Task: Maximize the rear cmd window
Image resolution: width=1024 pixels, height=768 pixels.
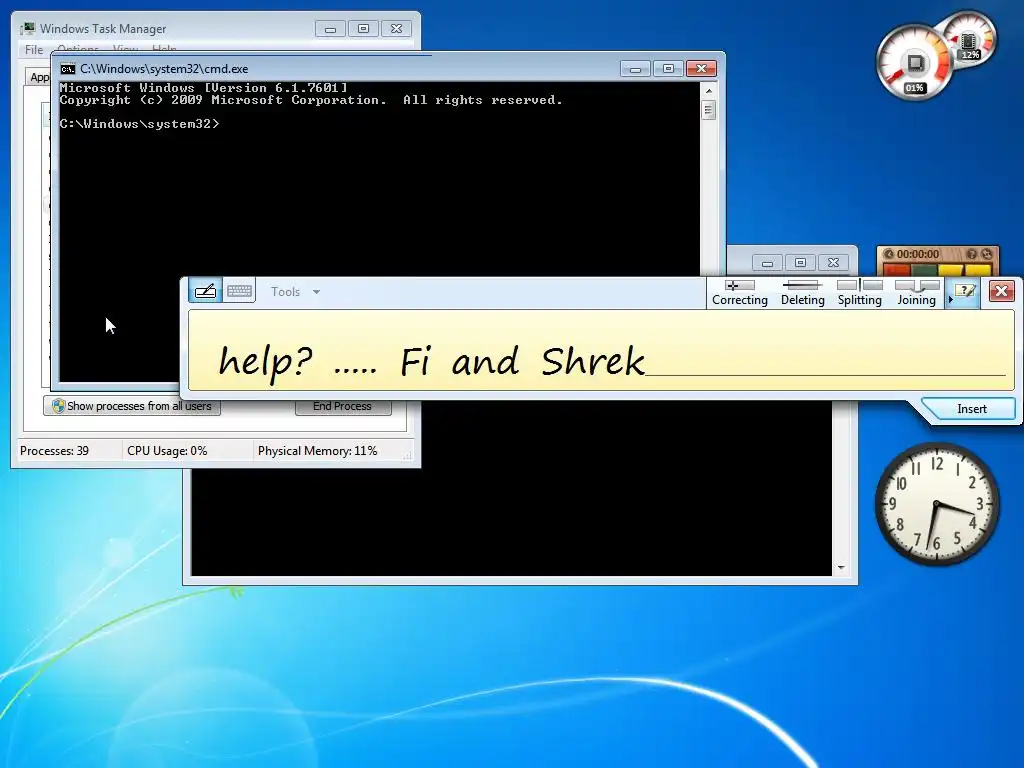Action: coord(800,263)
